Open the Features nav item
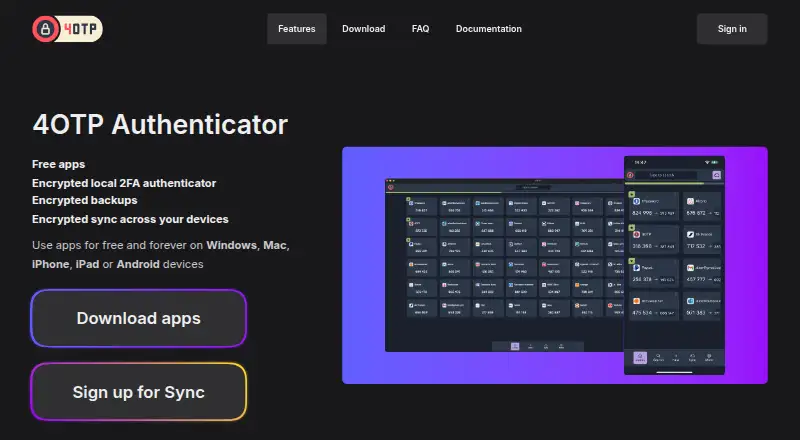This screenshot has width=800, height=440. 296,29
